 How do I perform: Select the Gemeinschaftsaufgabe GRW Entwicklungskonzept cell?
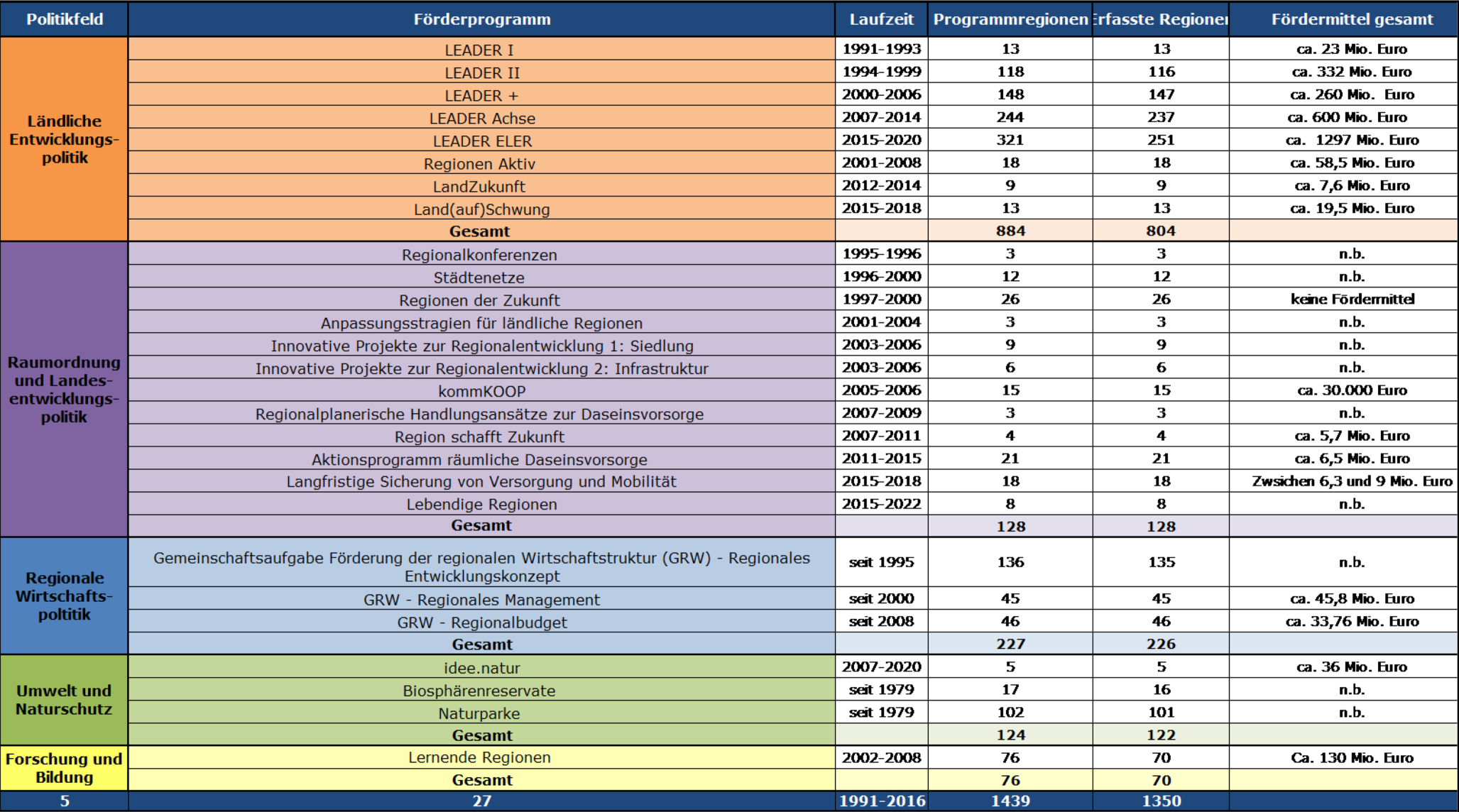[x=481, y=562]
